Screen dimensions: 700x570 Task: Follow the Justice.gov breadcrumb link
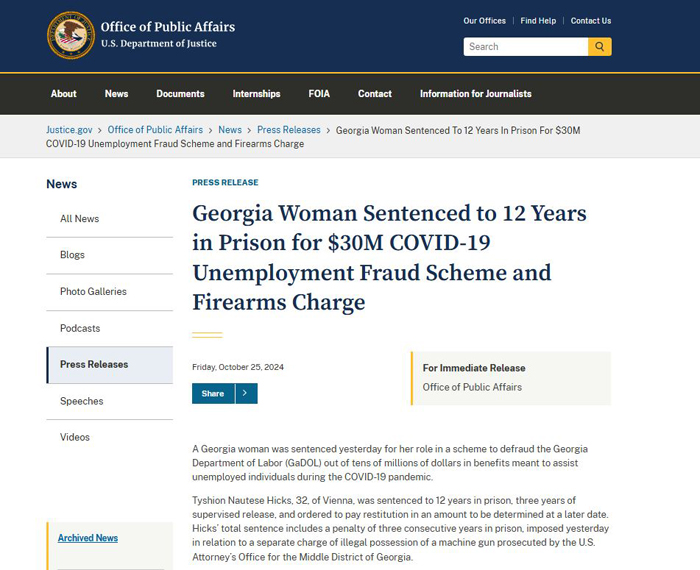pos(69,130)
